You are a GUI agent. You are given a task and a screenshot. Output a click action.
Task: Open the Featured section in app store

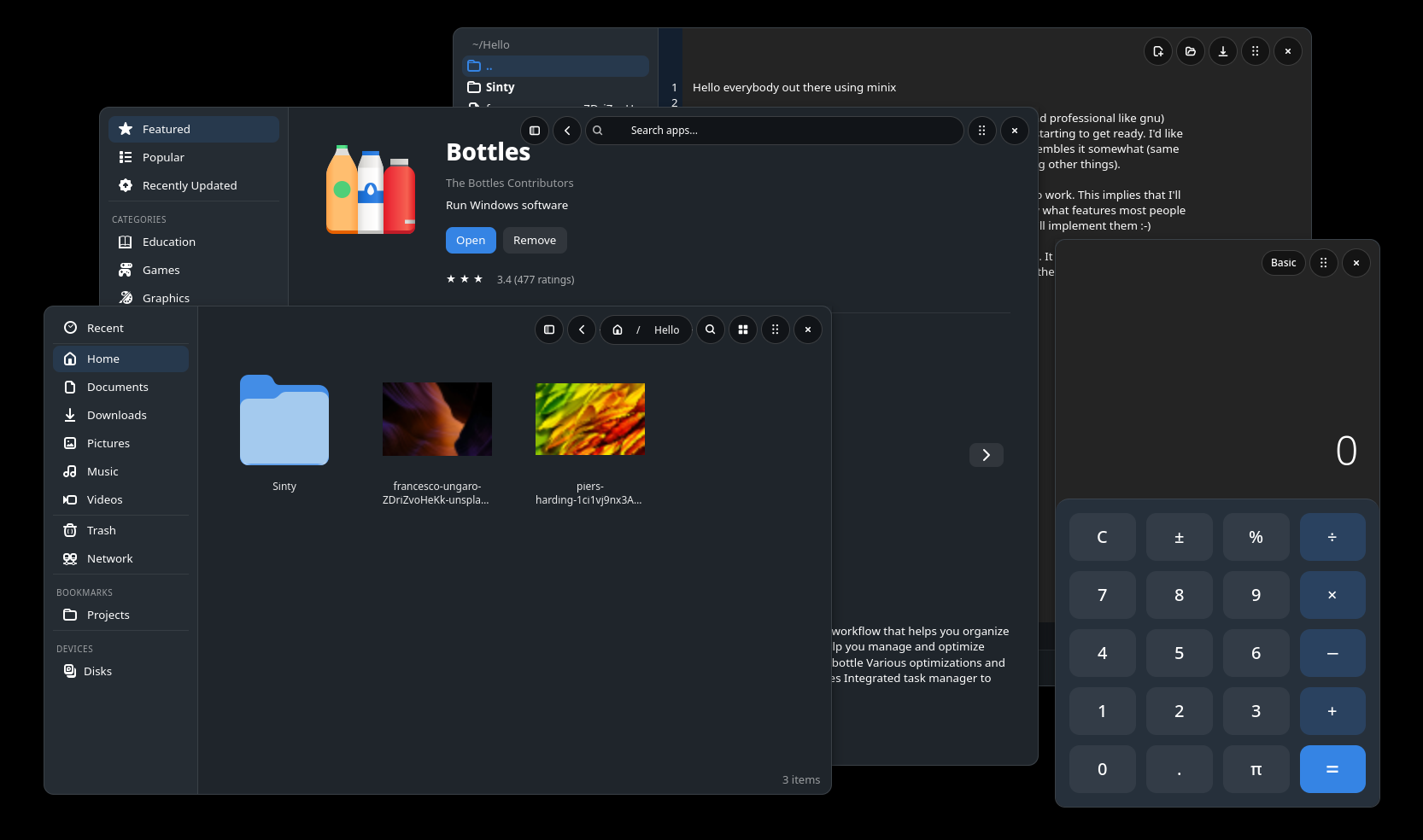click(194, 129)
